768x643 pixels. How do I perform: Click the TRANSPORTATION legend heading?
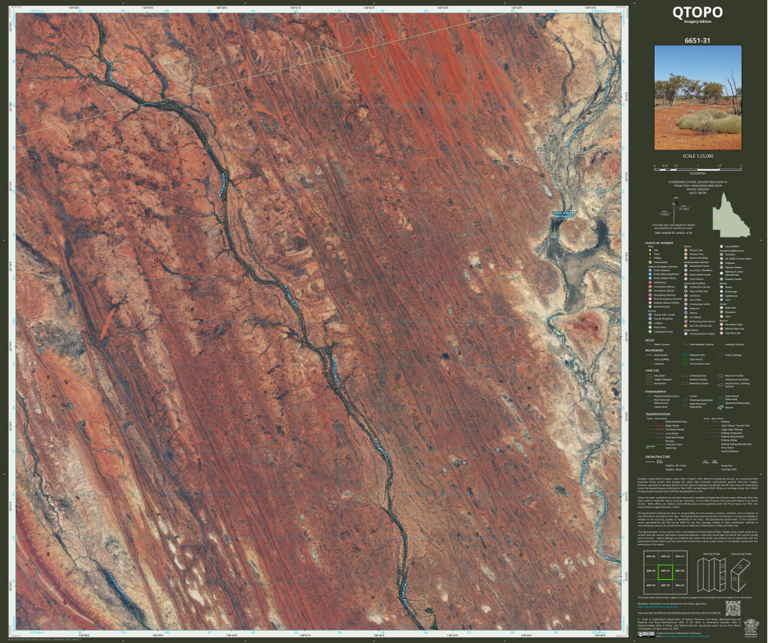pyautogui.click(x=657, y=414)
